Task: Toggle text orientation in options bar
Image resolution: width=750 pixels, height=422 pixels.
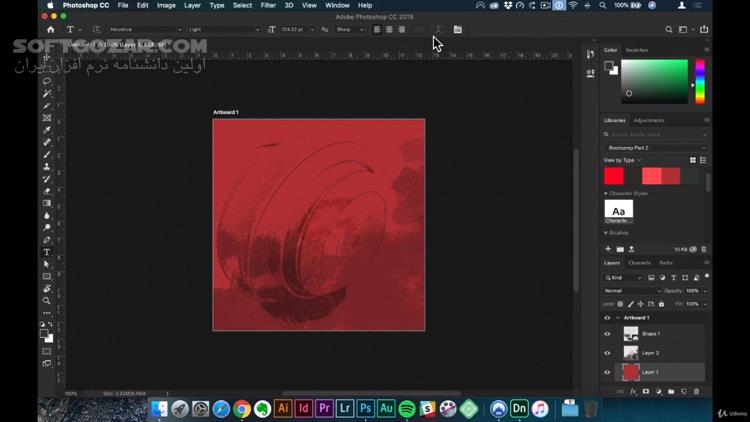Action: point(96,29)
